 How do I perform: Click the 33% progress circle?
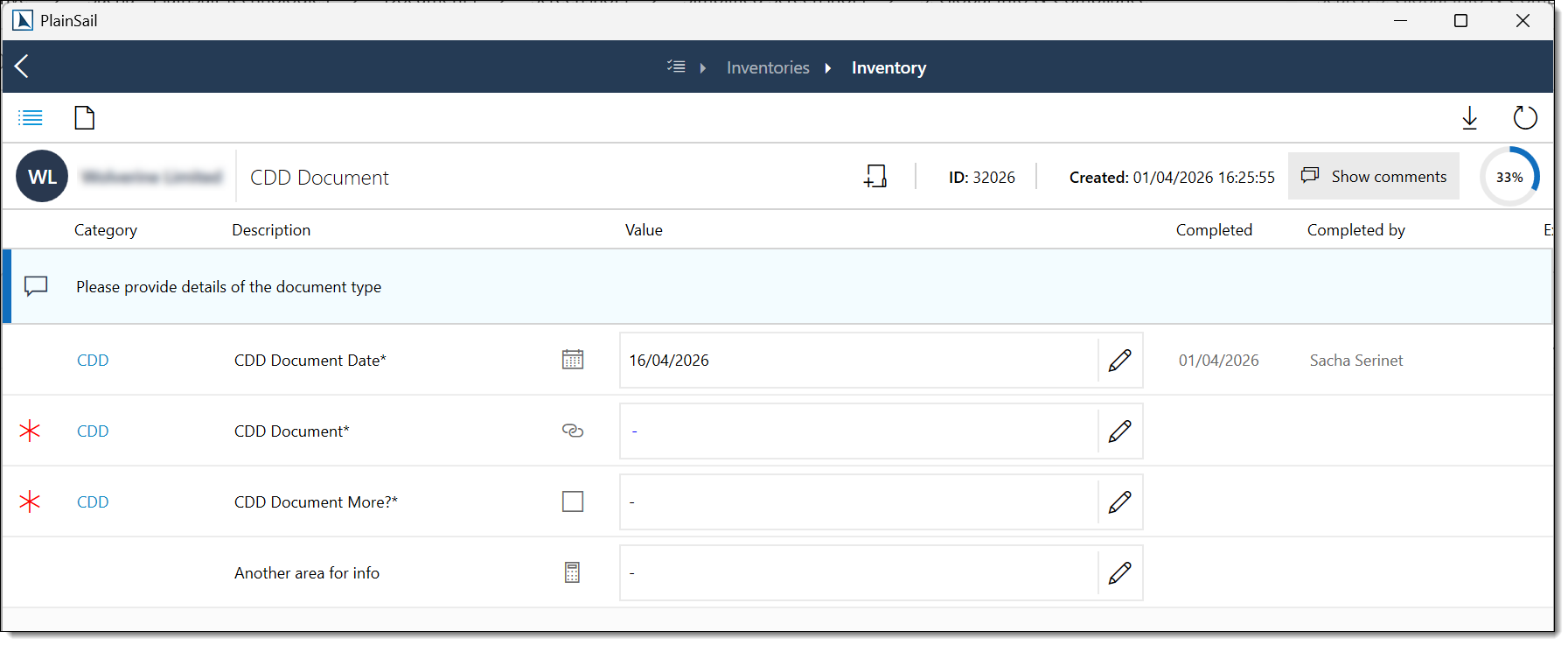point(1509,177)
